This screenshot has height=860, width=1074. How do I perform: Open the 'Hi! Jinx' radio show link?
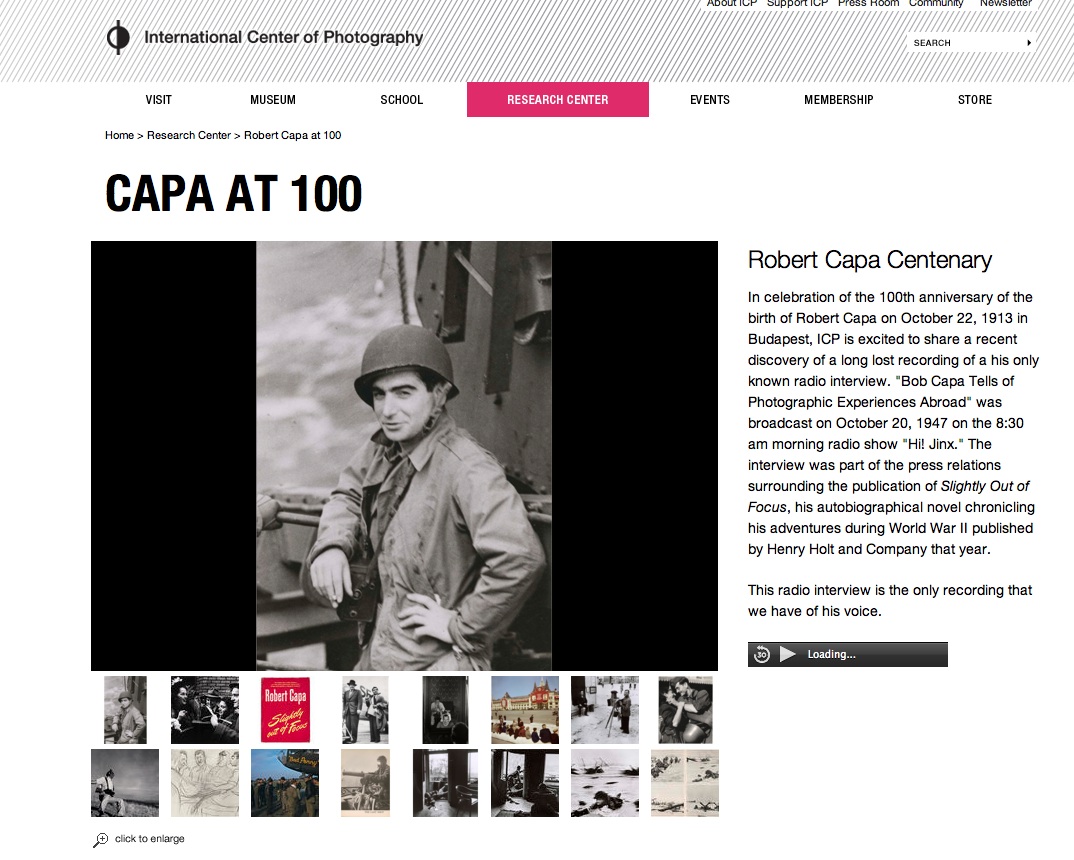pyautogui.click(x=933, y=443)
